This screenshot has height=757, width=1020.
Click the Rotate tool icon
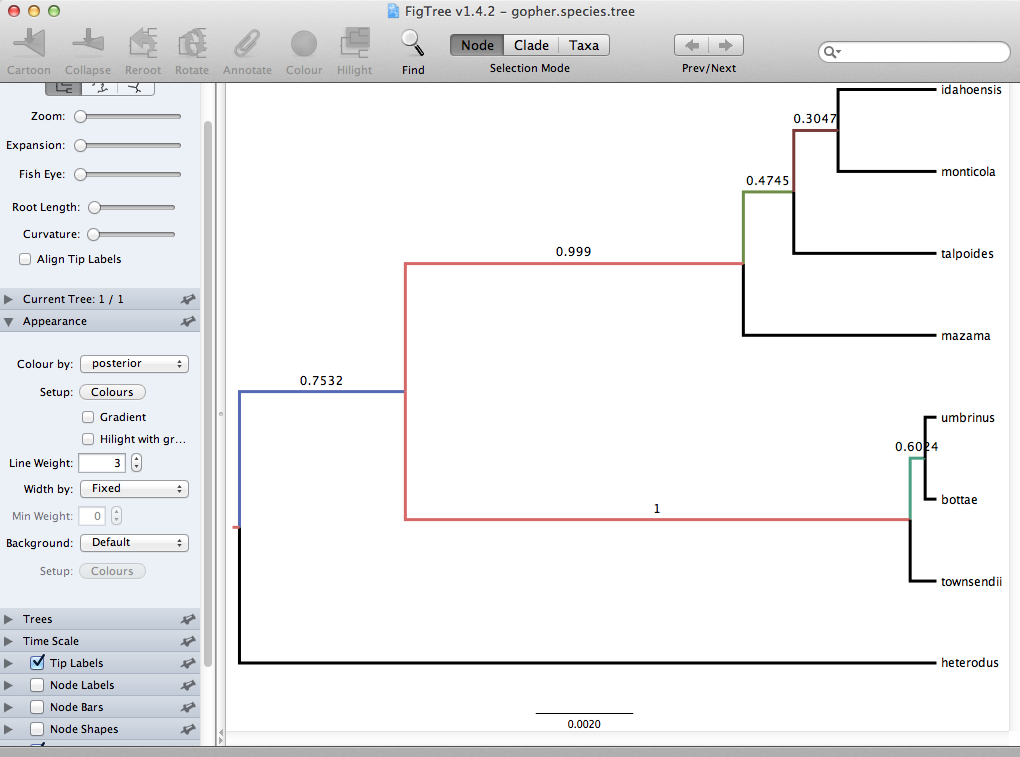click(192, 44)
